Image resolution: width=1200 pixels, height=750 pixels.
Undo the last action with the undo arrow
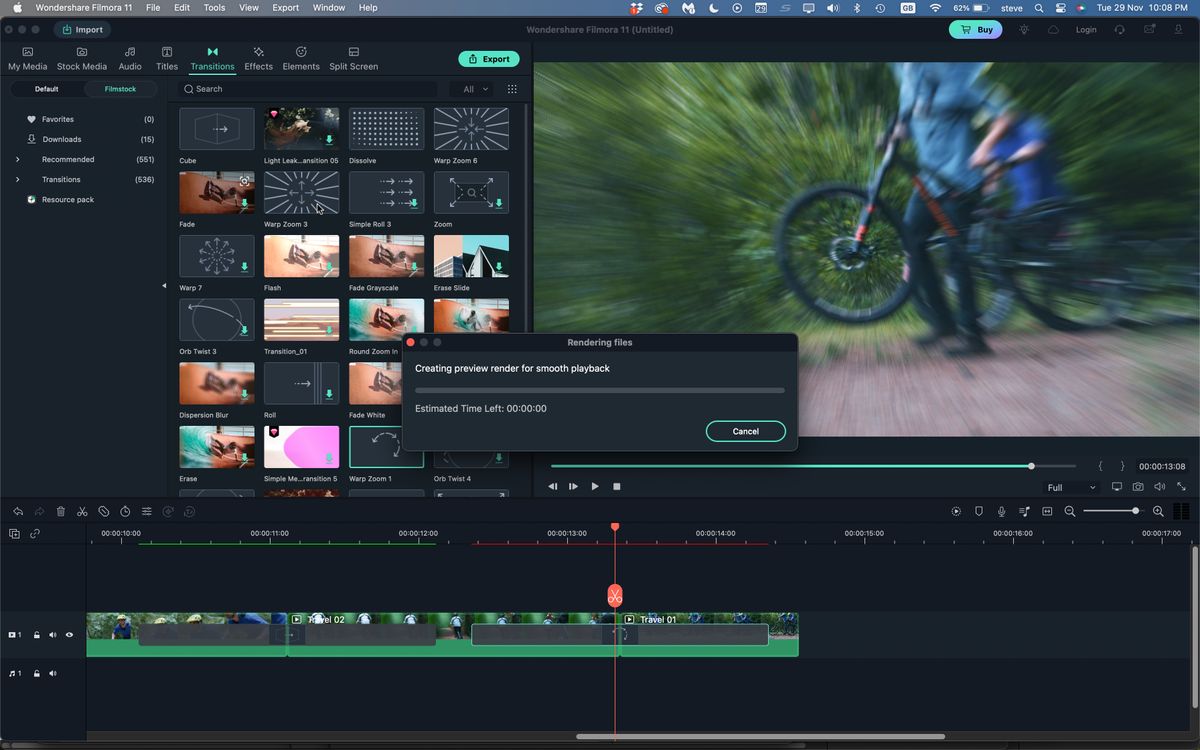tap(18, 511)
